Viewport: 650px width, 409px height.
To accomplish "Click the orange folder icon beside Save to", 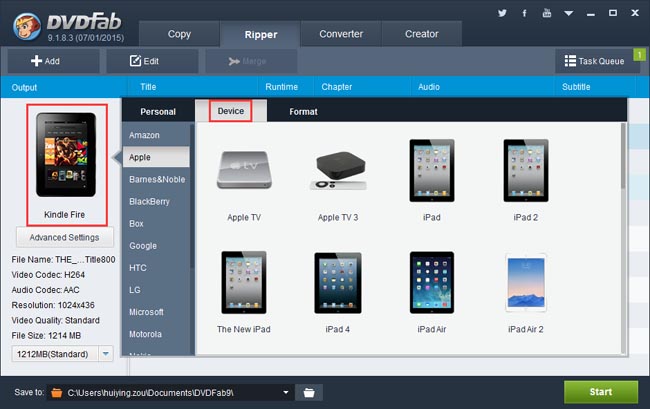I will [x=56, y=392].
